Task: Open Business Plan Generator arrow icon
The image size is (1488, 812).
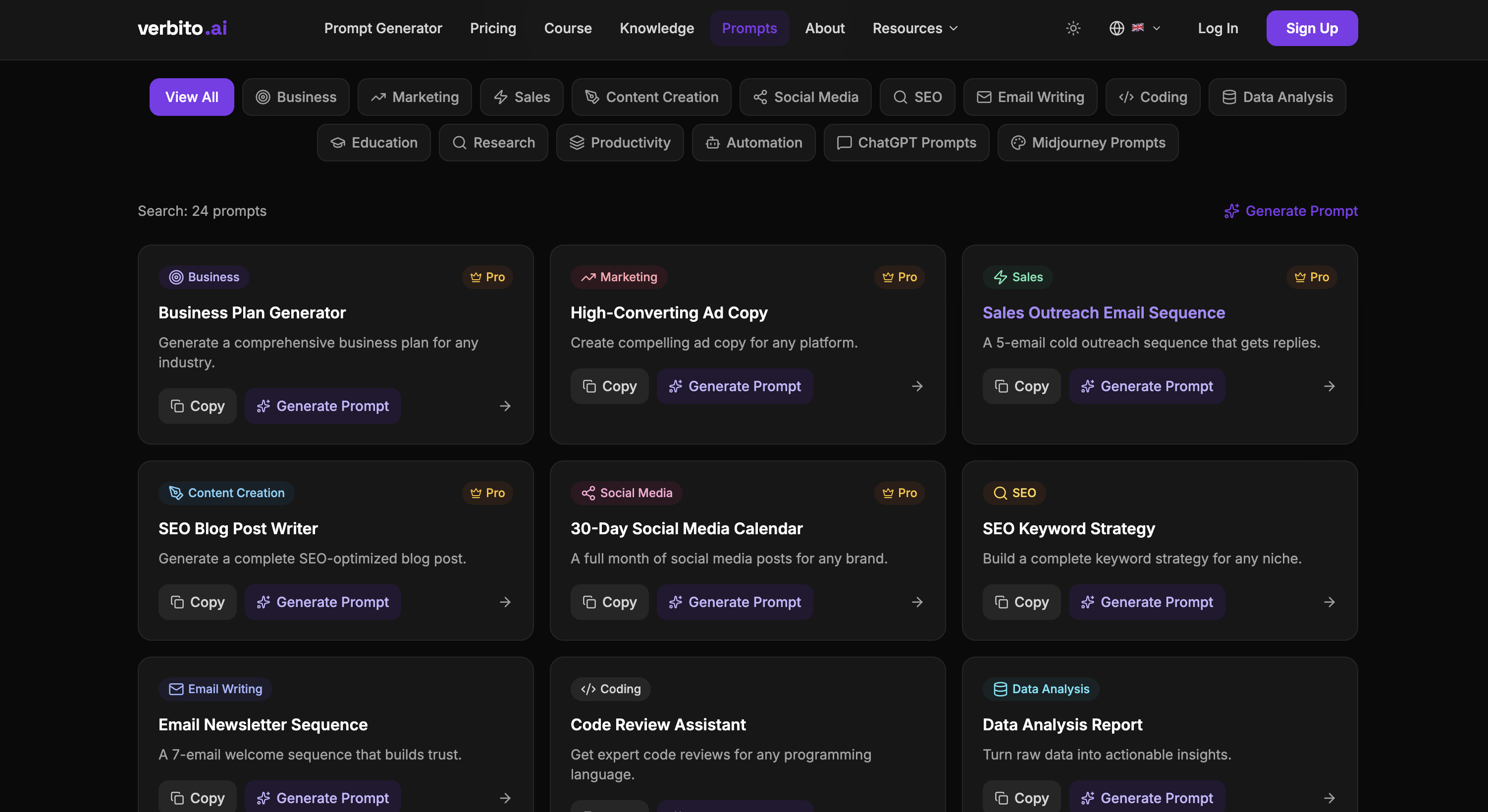Action: coord(505,406)
